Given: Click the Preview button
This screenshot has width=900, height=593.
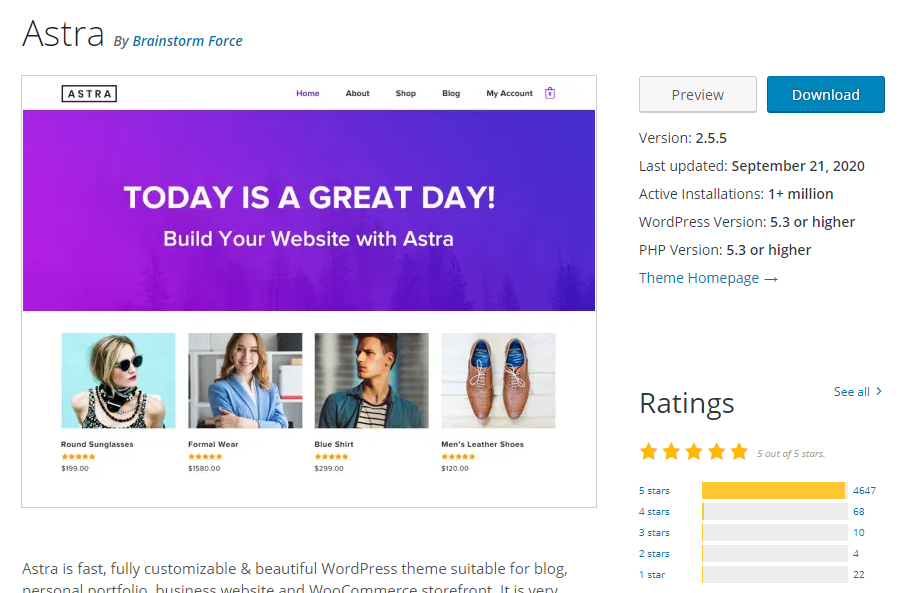Looking at the screenshot, I should coord(697,95).
